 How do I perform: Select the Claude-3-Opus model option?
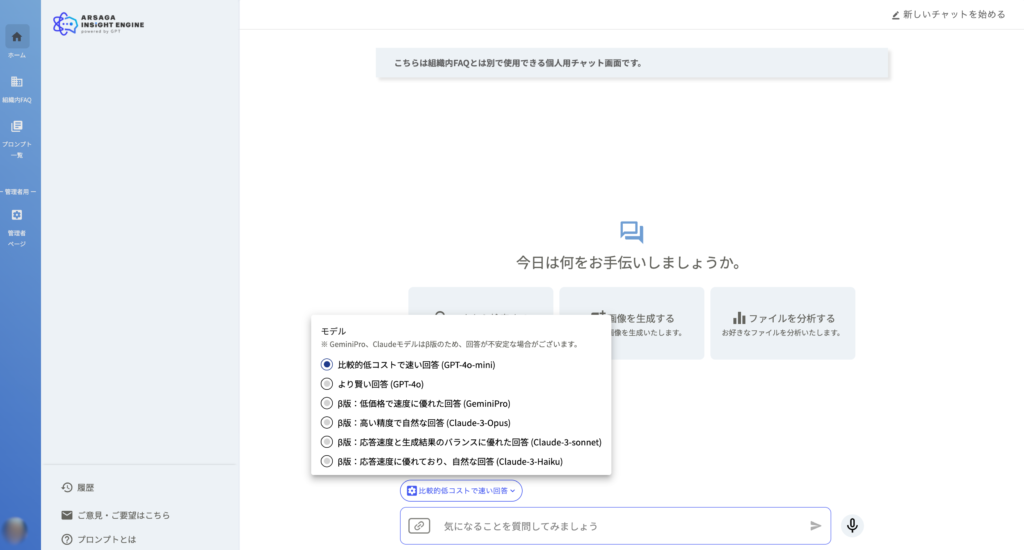(327, 423)
